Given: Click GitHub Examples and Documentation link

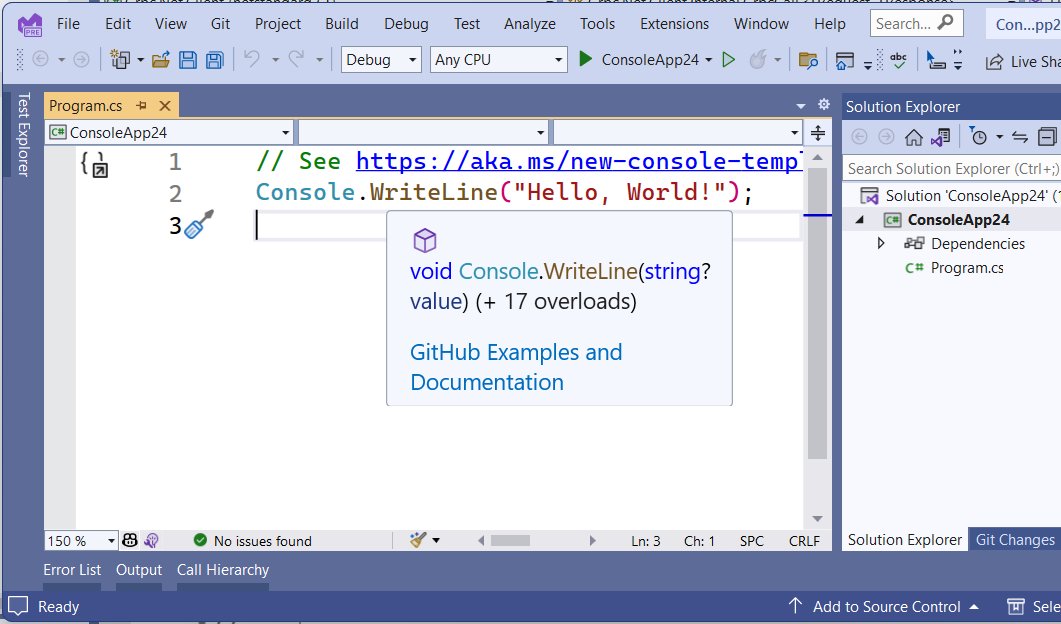Looking at the screenshot, I should 516,367.
